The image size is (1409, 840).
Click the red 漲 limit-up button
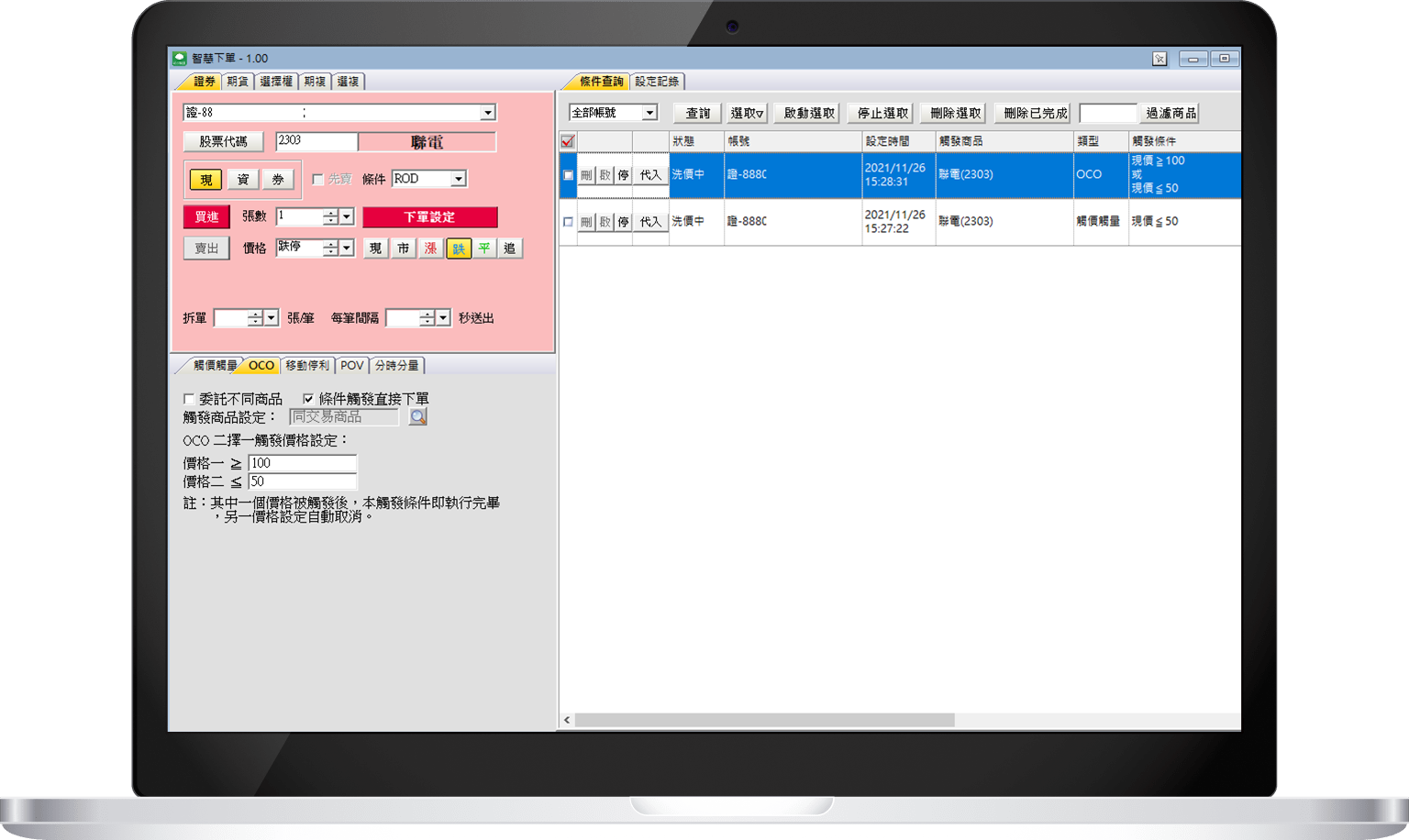point(430,249)
